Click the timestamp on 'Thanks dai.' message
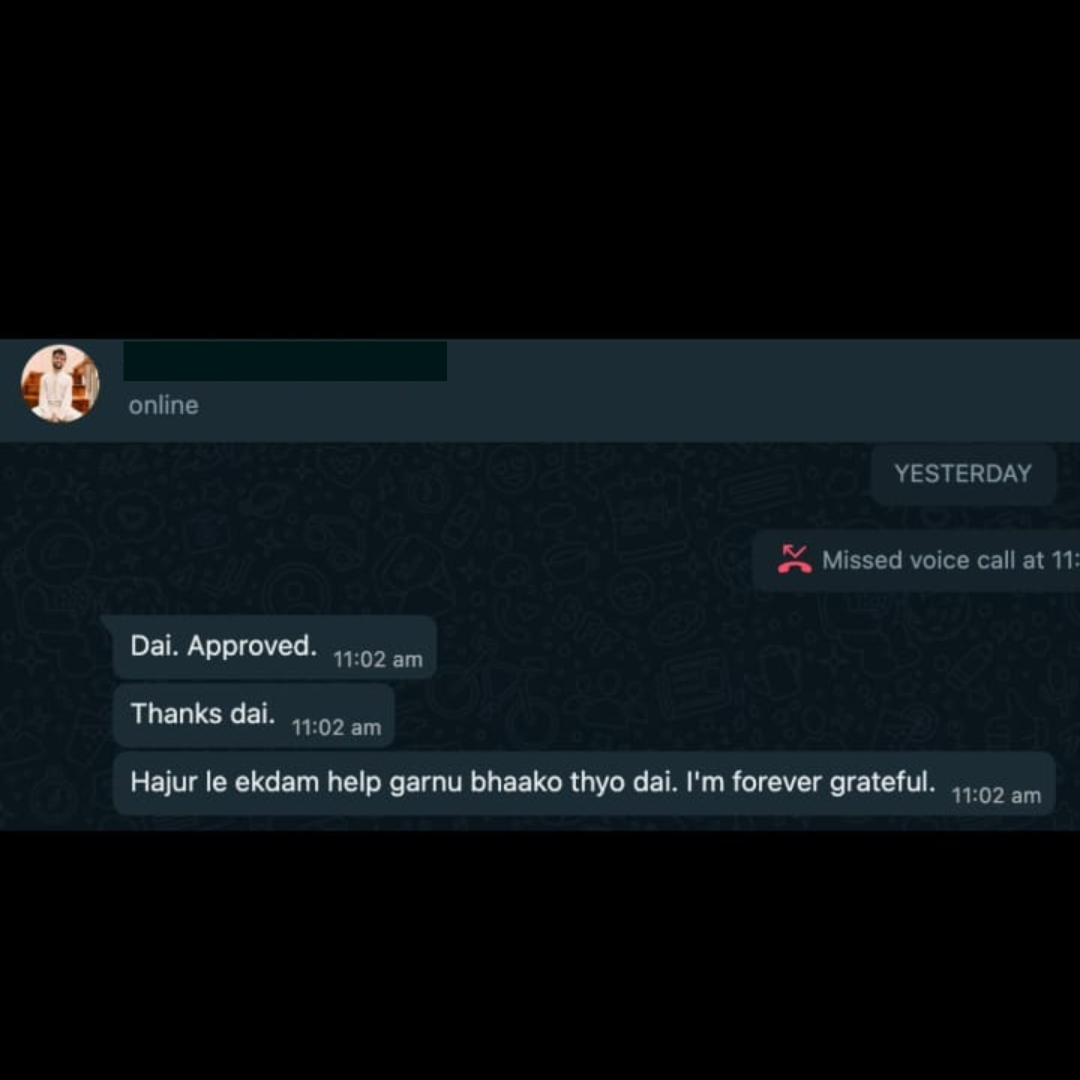Screen dimensions: 1080x1080 point(336,727)
